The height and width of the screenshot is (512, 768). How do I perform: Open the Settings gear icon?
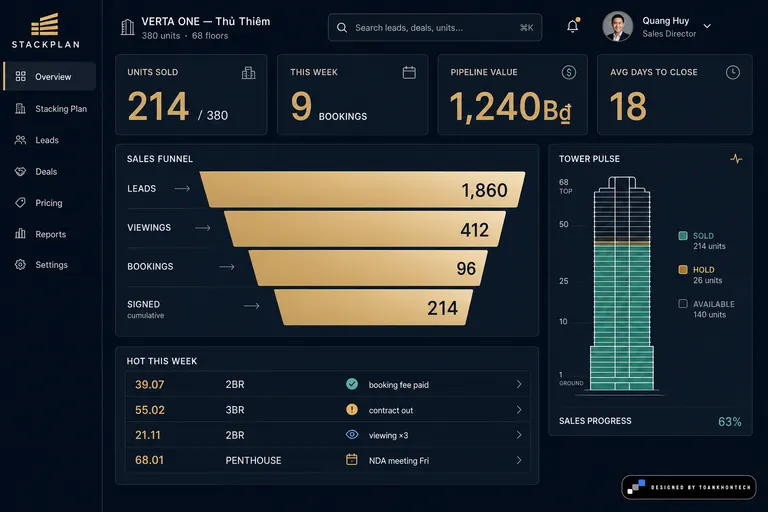(20, 265)
